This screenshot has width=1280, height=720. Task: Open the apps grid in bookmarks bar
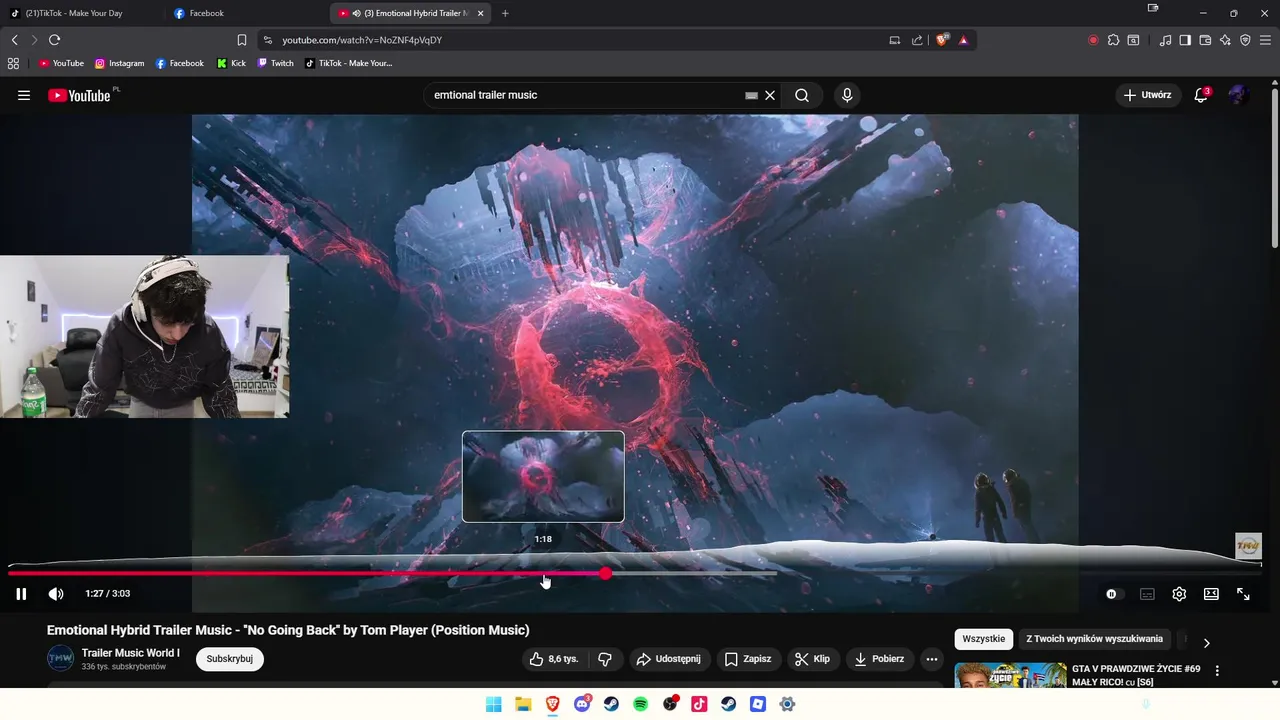[x=13, y=63]
